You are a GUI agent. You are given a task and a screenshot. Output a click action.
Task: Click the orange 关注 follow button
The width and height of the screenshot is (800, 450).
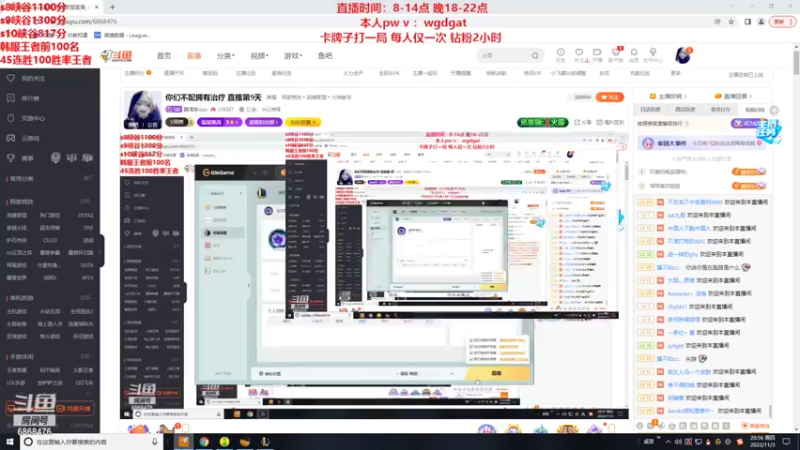pyautogui.click(x=610, y=97)
